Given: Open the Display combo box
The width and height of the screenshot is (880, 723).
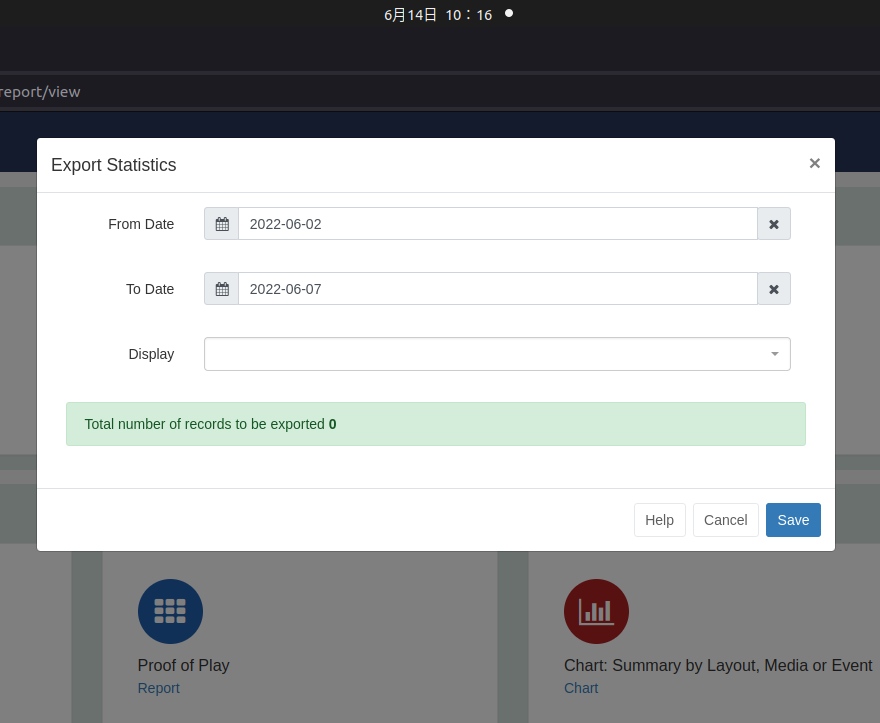Looking at the screenshot, I should 497,354.
